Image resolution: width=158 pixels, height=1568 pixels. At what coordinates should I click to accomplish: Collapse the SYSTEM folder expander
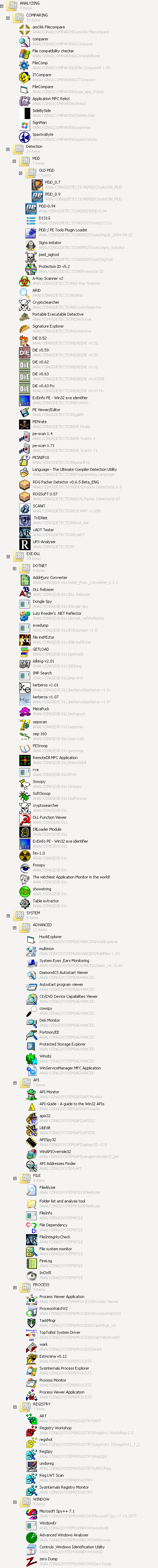pos(8,915)
